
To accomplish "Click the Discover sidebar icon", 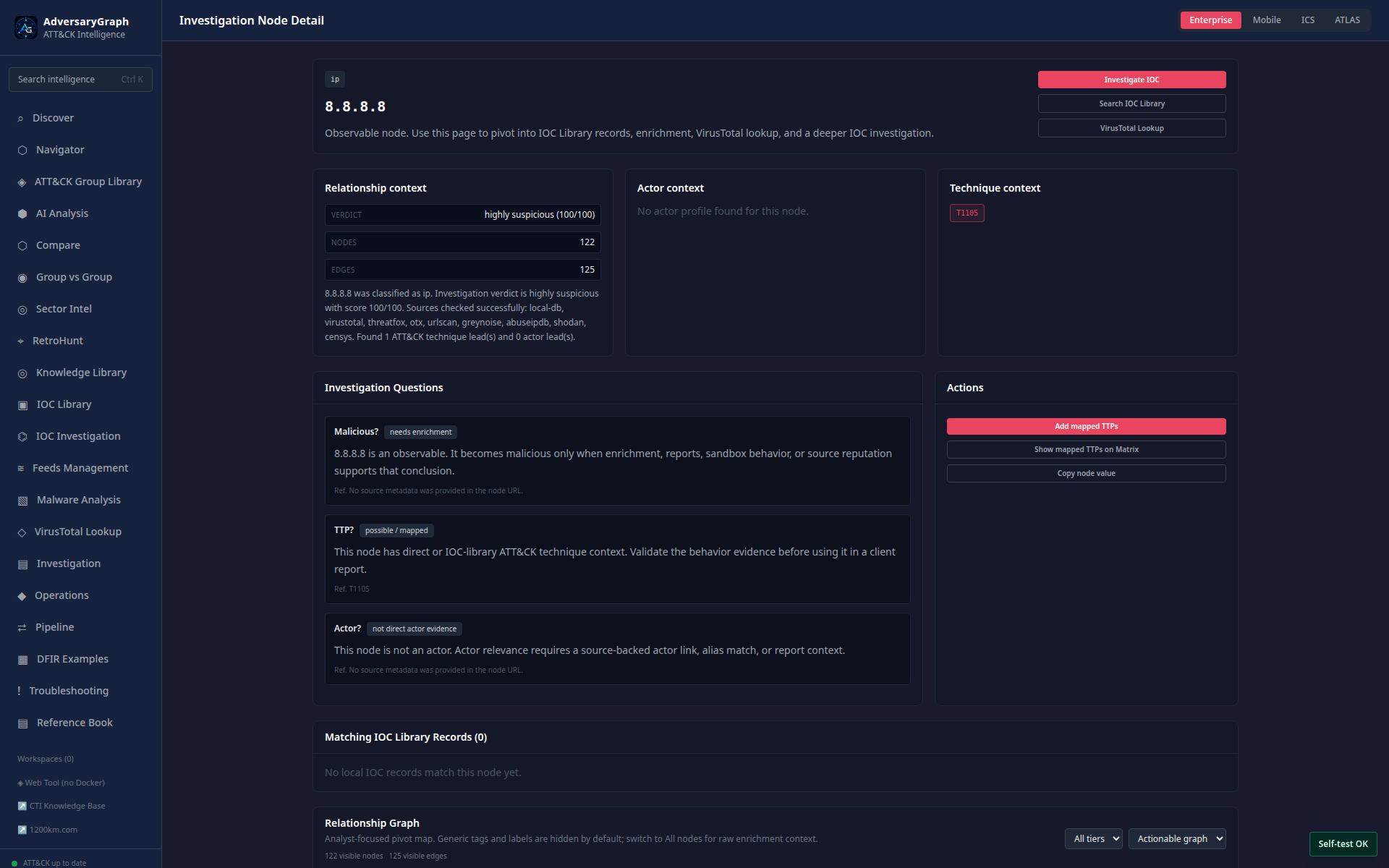I will [x=20, y=119].
